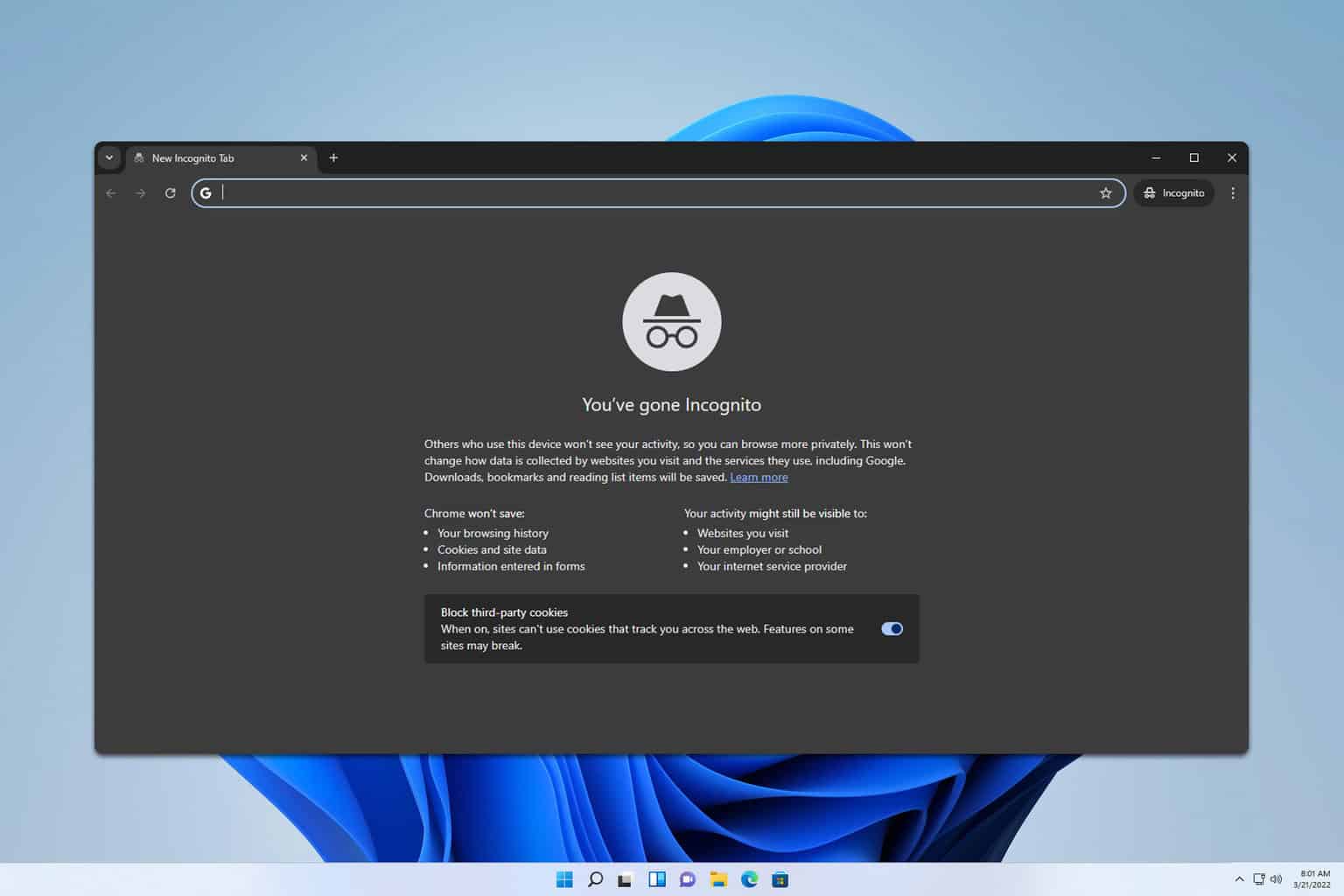Close the New Incognito Tab
1344x896 pixels.
click(304, 157)
